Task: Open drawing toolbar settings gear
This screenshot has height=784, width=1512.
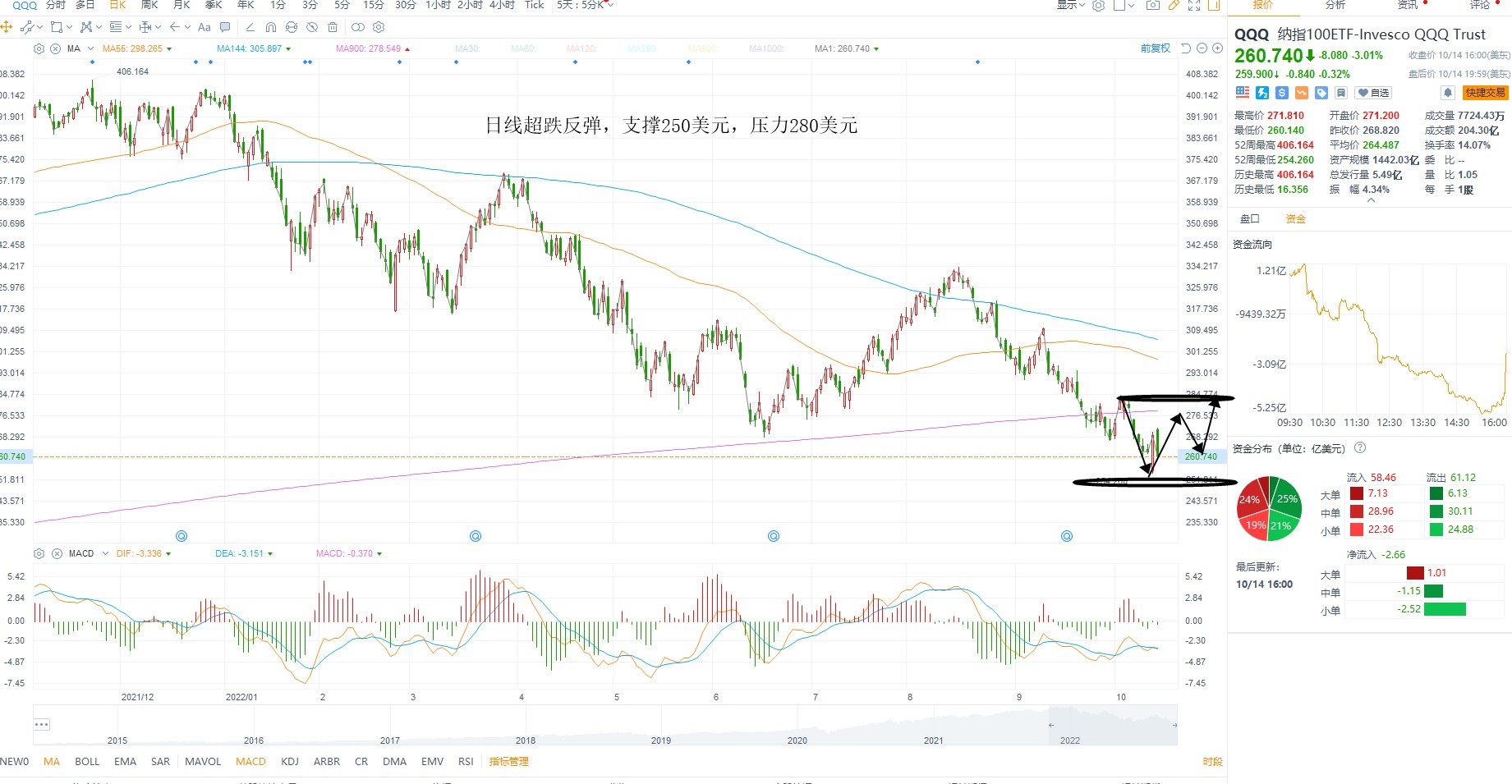Action: (x=379, y=27)
